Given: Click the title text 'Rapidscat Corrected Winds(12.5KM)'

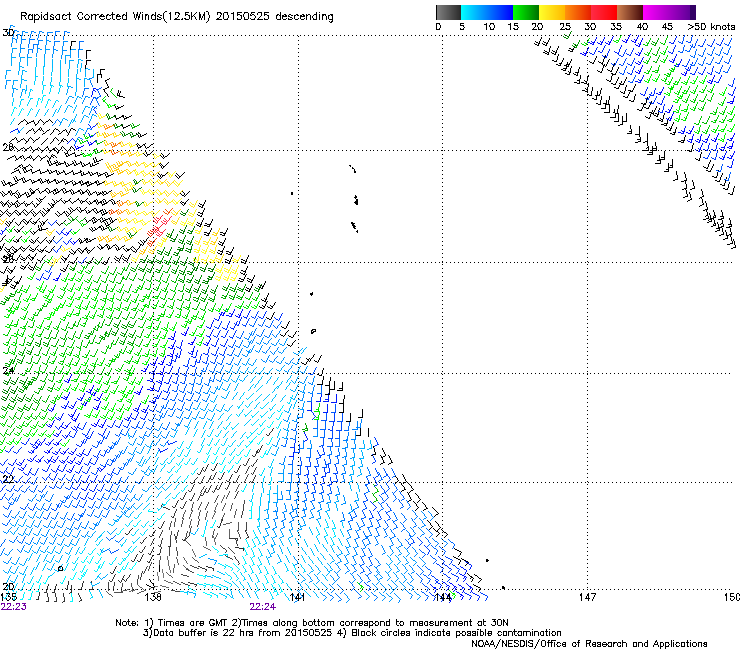Looking at the screenshot, I should [115, 17].
